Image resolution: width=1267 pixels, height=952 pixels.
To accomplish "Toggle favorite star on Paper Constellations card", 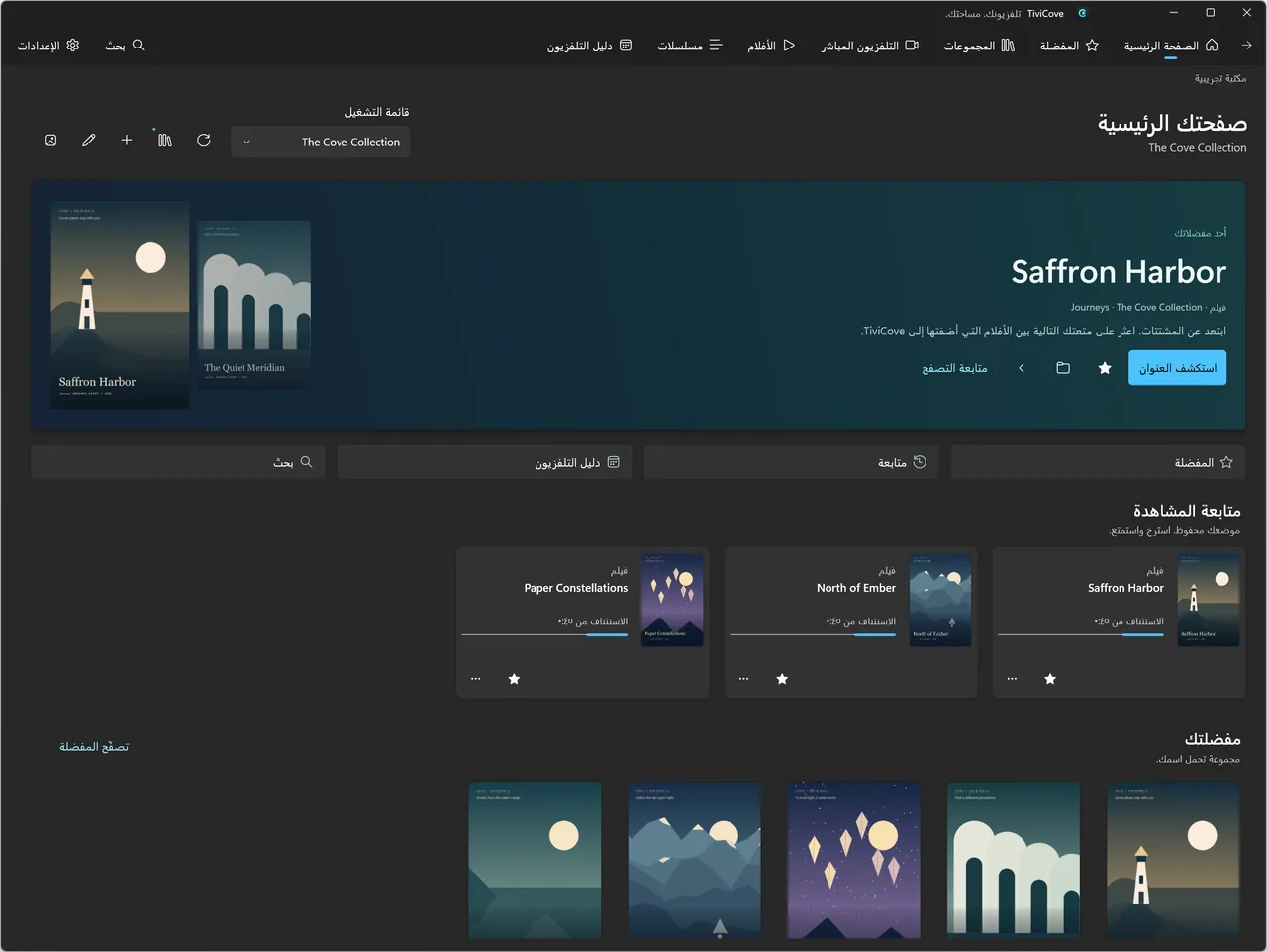I will [x=514, y=679].
